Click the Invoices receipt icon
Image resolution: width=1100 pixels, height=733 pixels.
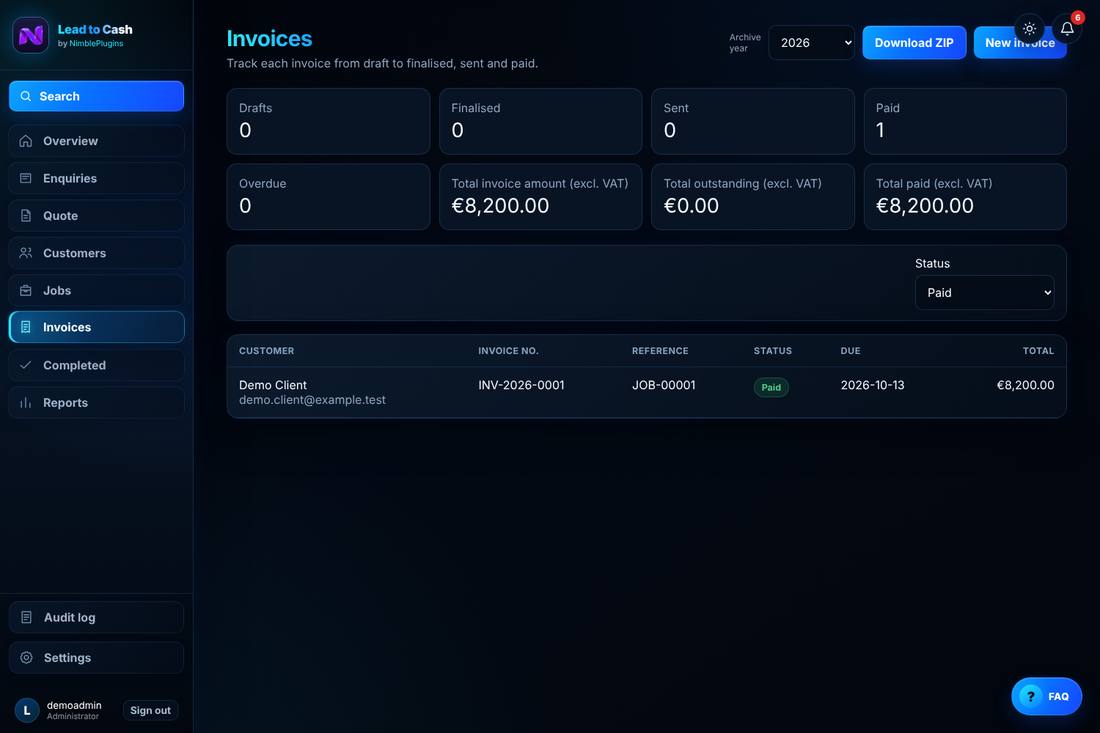[x=26, y=327]
